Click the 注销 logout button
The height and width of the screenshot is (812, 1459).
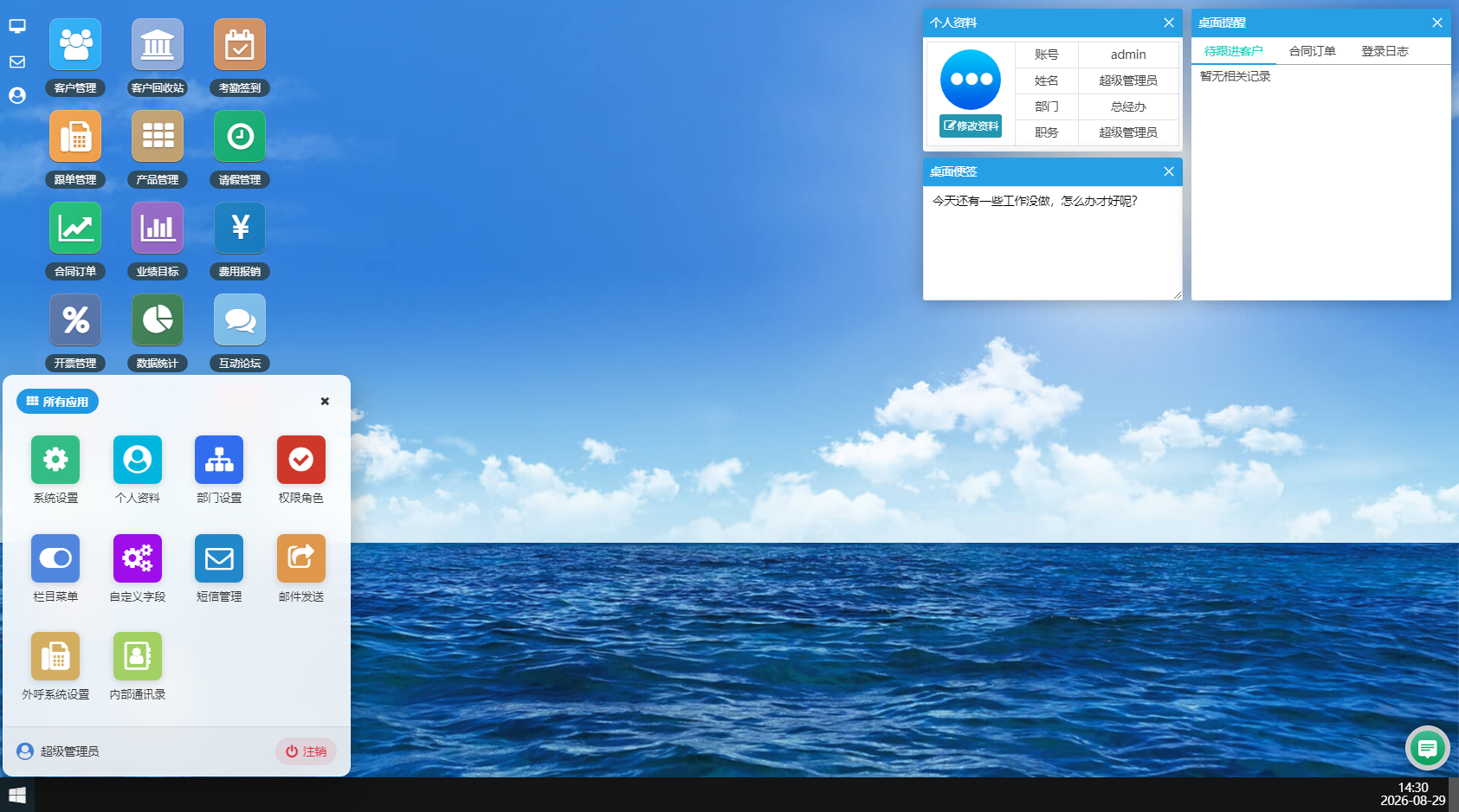point(306,751)
